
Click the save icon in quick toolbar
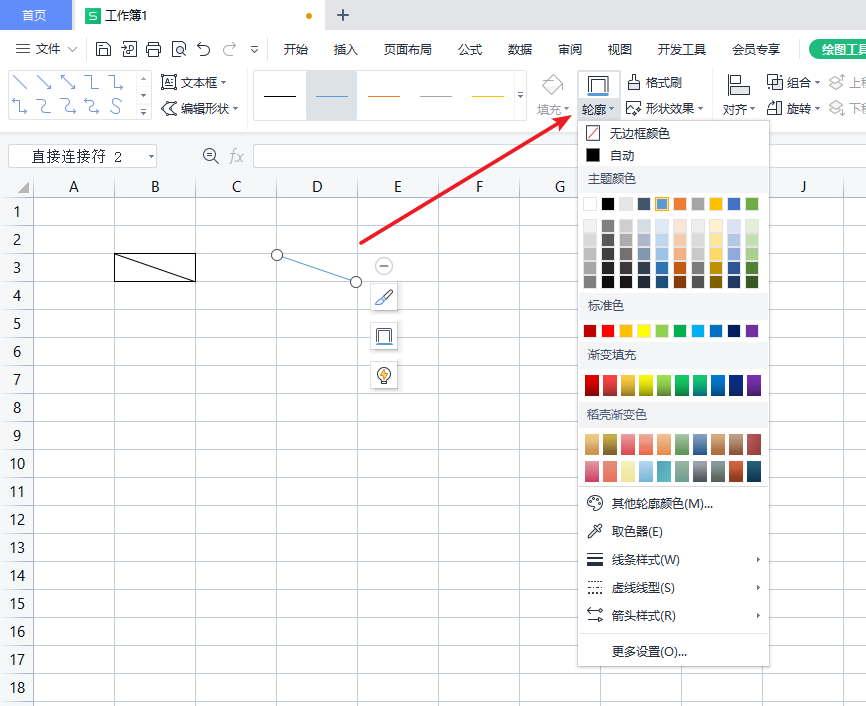click(104, 49)
